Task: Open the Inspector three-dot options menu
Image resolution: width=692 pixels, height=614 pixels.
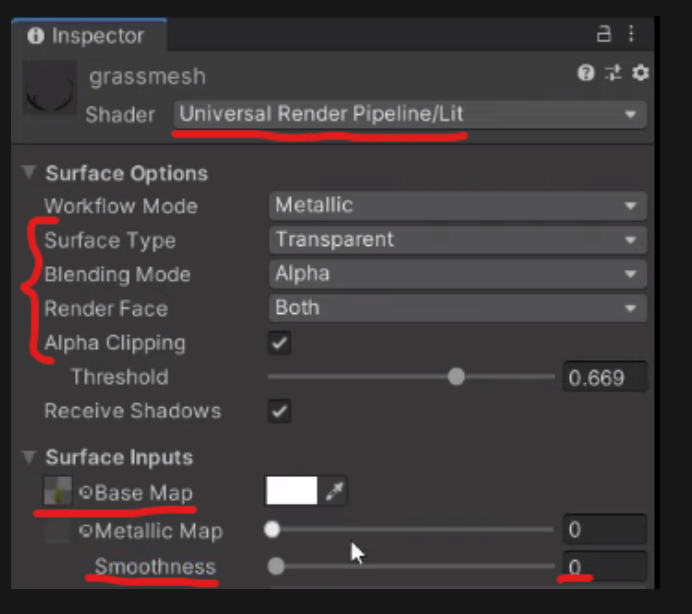Action: (x=631, y=34)
